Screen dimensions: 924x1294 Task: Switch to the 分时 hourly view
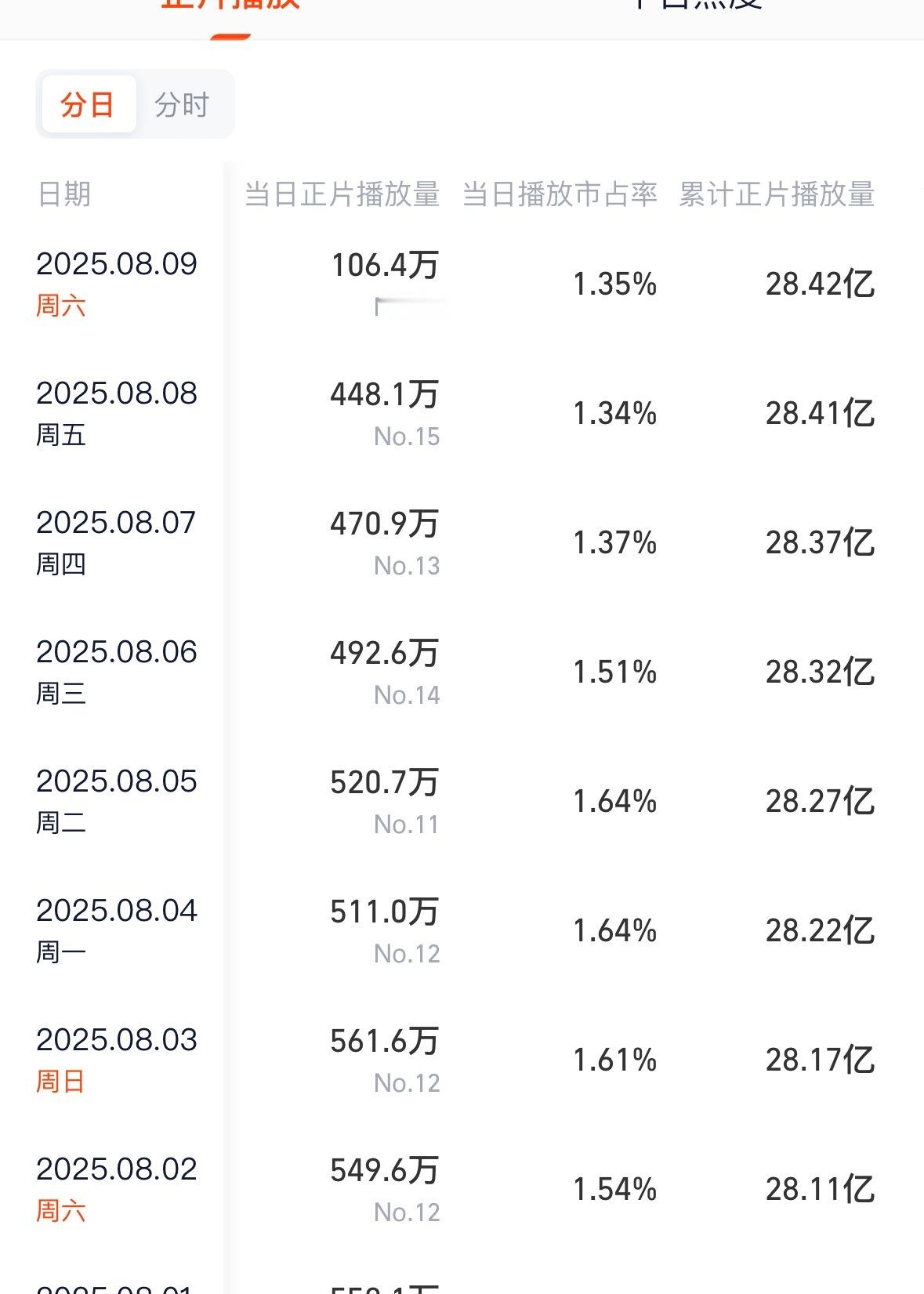pyautogui.click(x=182, y=104)
